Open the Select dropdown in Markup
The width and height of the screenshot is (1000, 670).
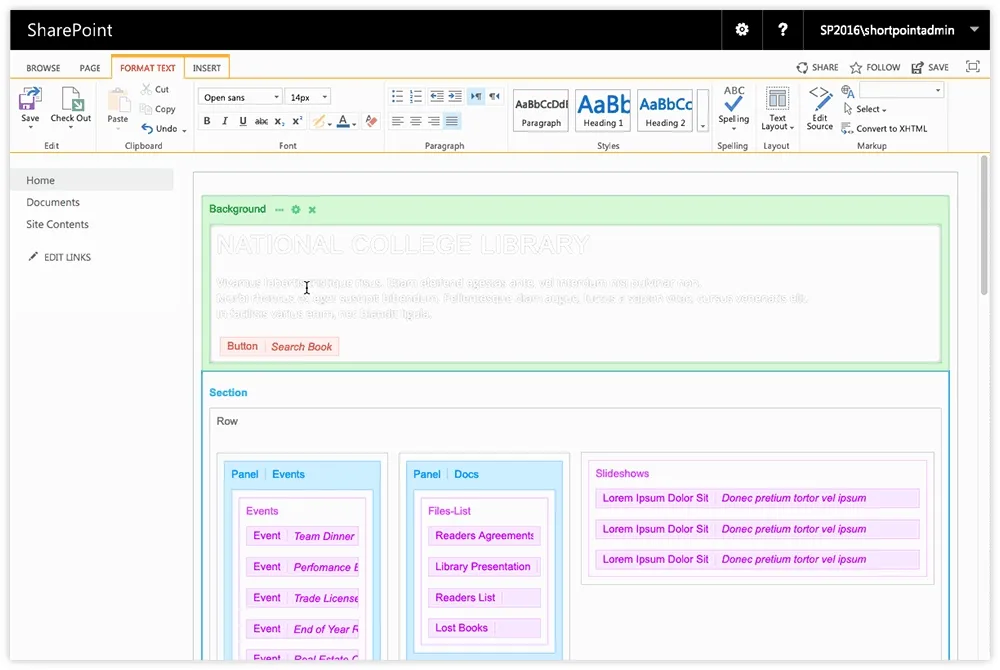click(865, 109)
